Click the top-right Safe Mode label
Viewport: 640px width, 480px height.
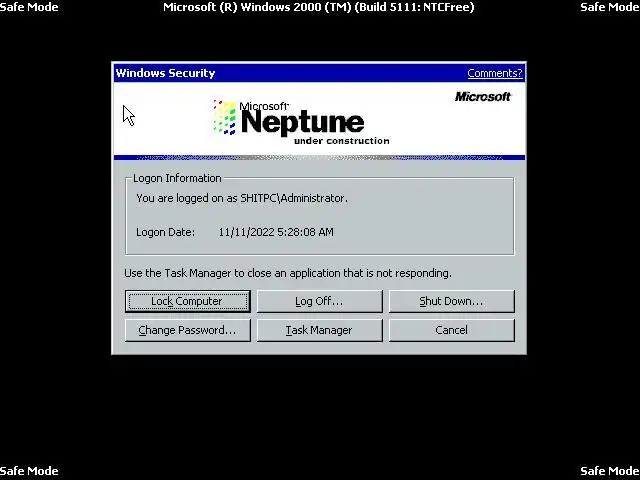click(610, 7)
